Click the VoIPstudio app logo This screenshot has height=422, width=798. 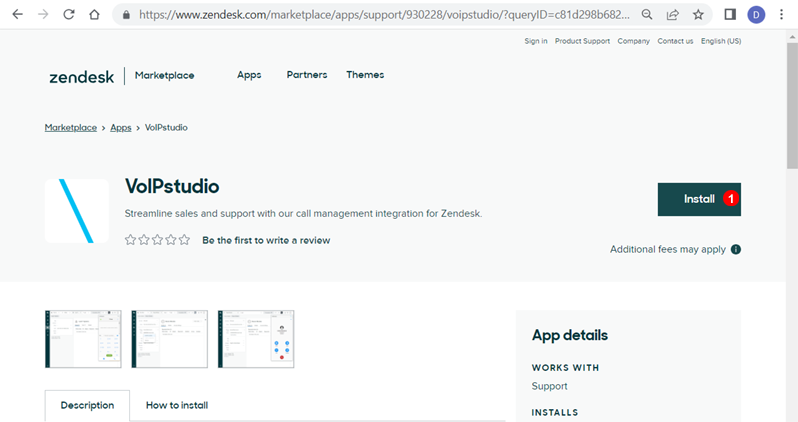click(x=77, y=211)
